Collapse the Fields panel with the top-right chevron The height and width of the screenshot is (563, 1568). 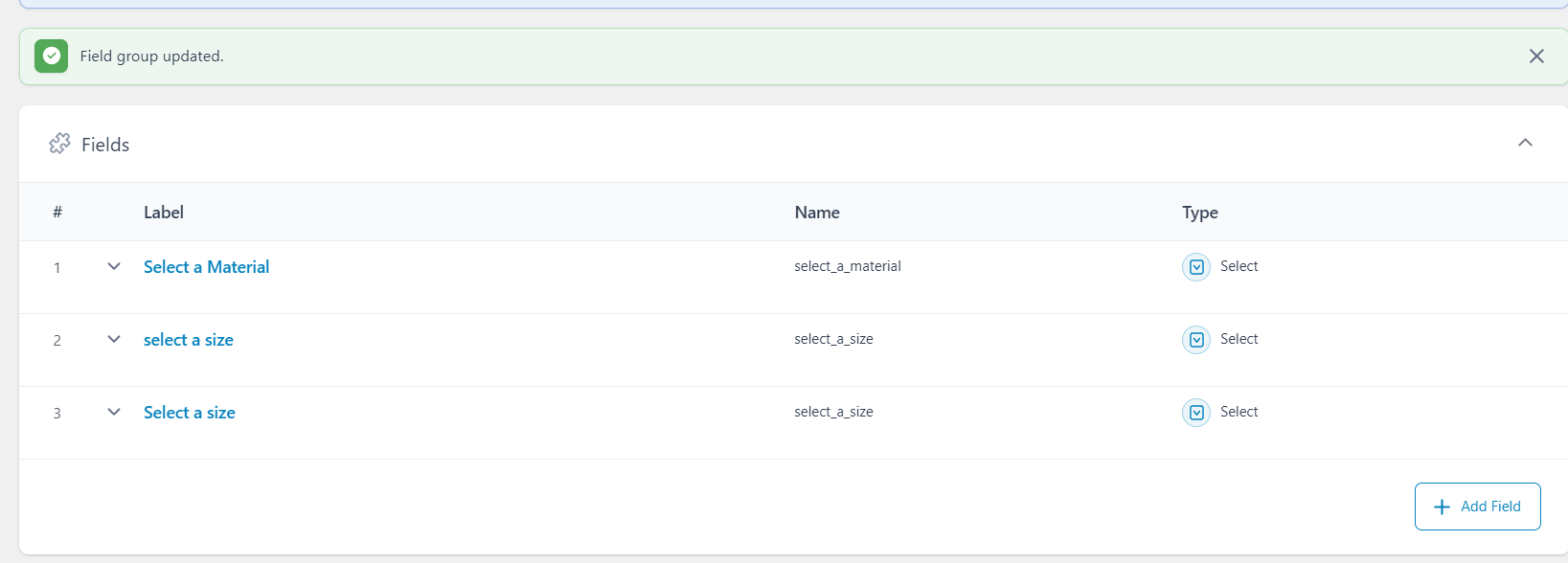1525,143
